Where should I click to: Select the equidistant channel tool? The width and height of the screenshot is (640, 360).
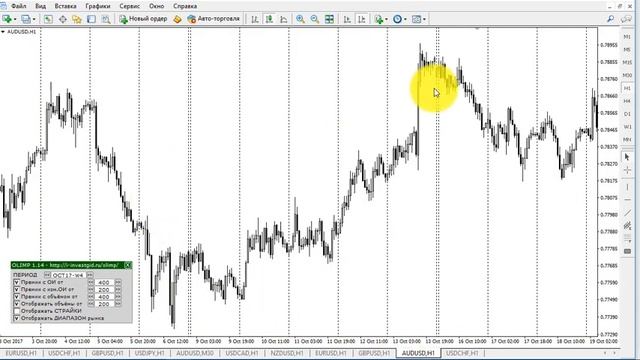point(627,225)
